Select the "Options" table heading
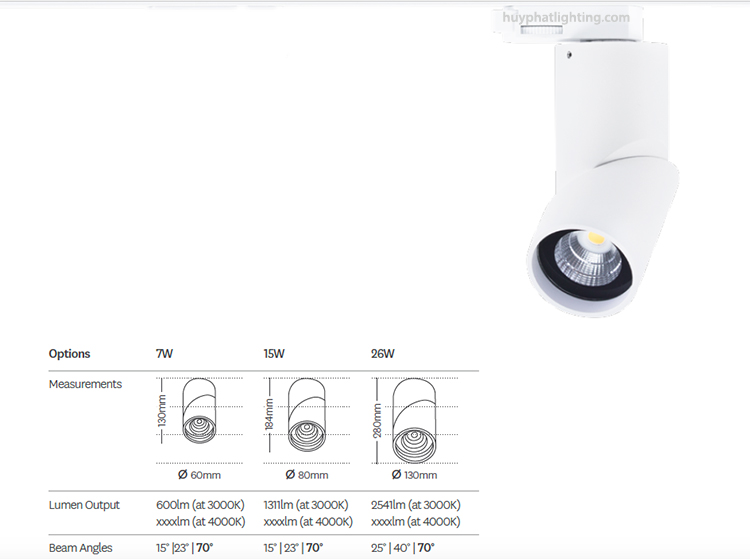 click(x=69, y=354)
